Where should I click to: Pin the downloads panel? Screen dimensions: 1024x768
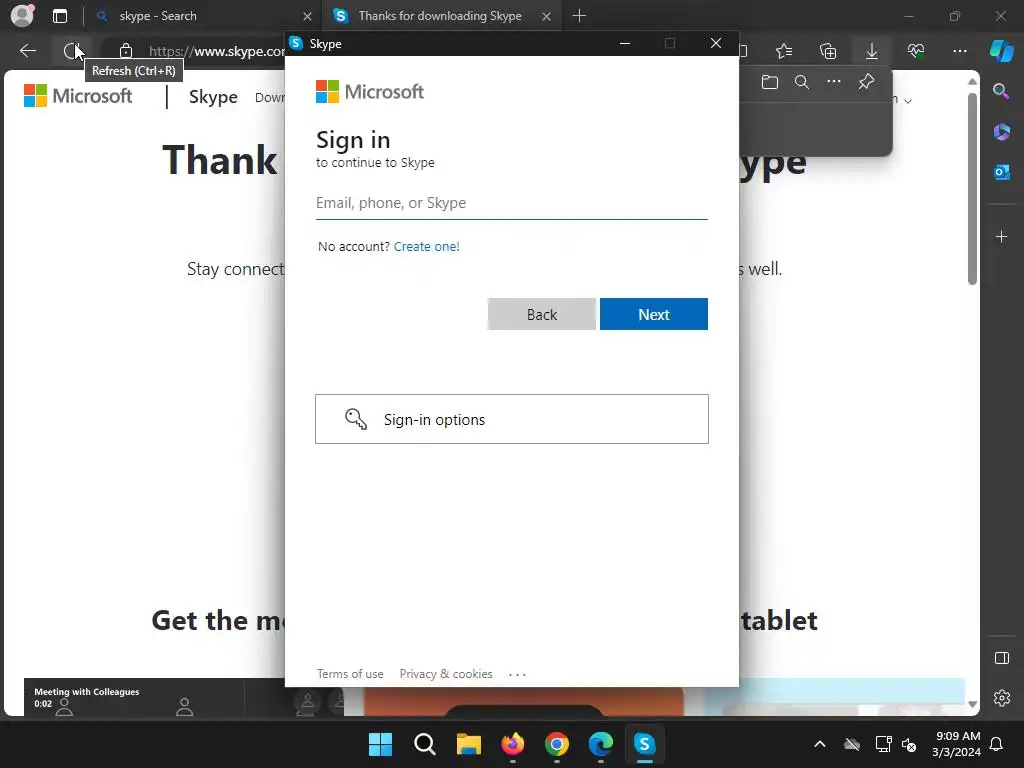[866, 82]
